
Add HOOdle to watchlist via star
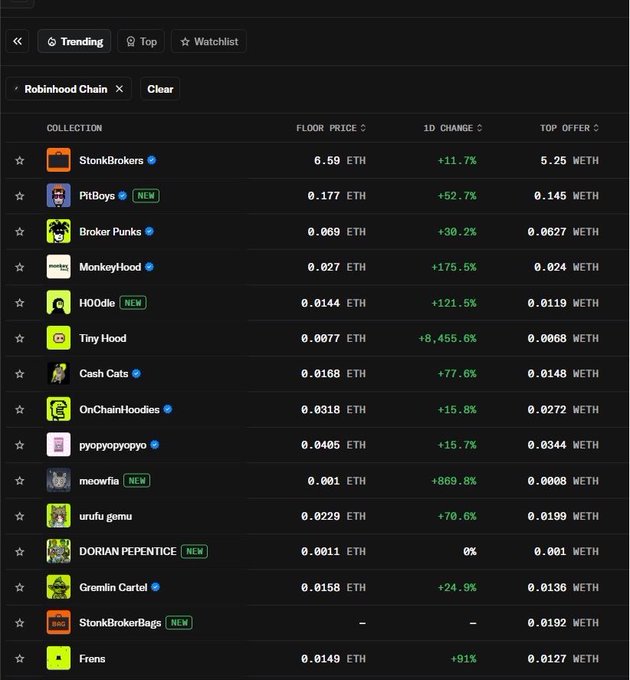click(20, 303)
